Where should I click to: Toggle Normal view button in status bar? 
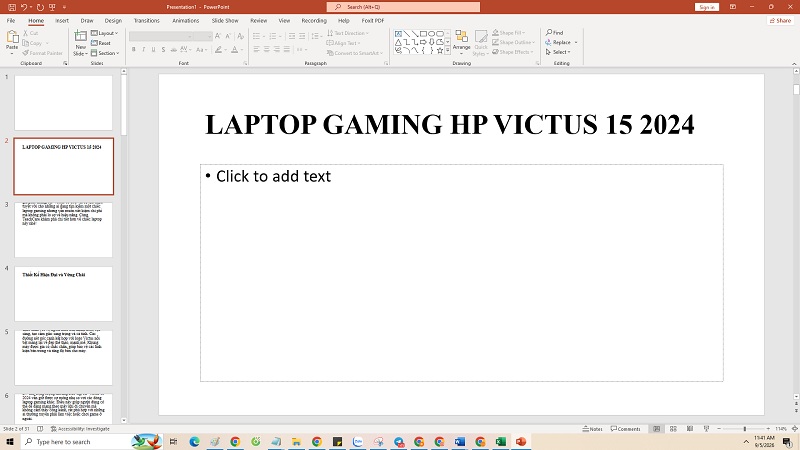tap(657, 429)
